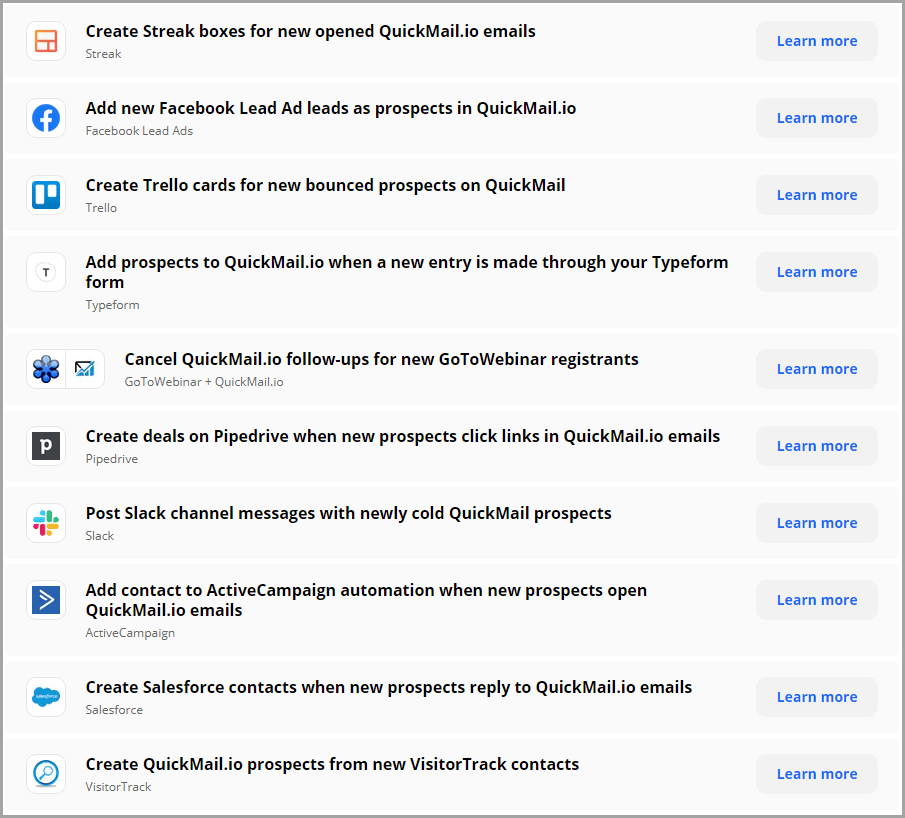Open the Cancel QuickMail.io follow-ups title
The height and width of the screenshot is (818, 905).
point(381,359)
